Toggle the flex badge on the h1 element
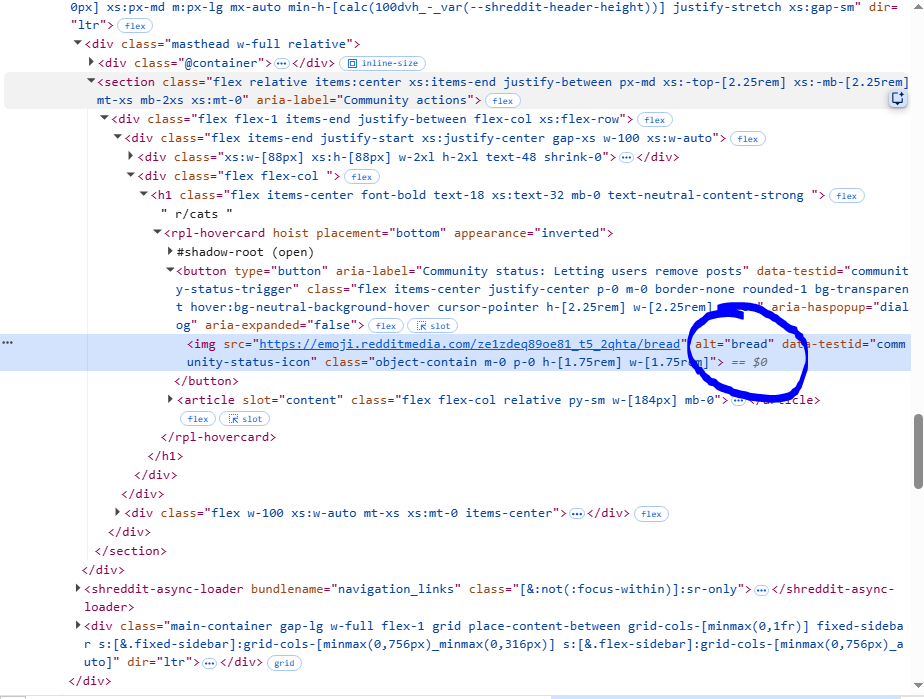Viewport: 924px width, 699px height. click(x=846, y=196)
